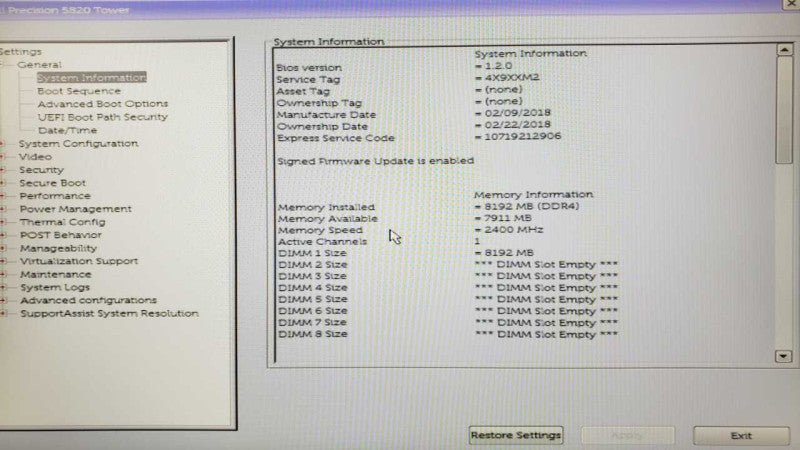
Task: Click Memory Available value 7911 MB
Action: click(x=508, y=218)
